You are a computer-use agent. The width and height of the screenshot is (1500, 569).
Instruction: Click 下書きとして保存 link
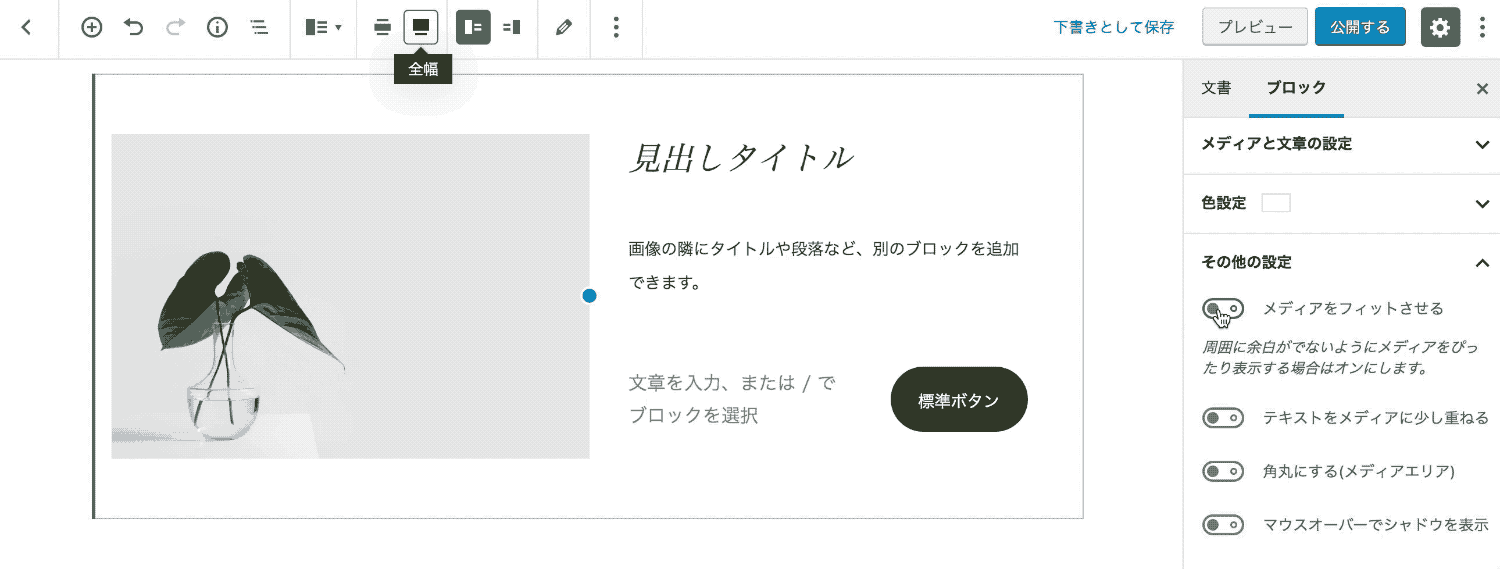pos(1114,28)
